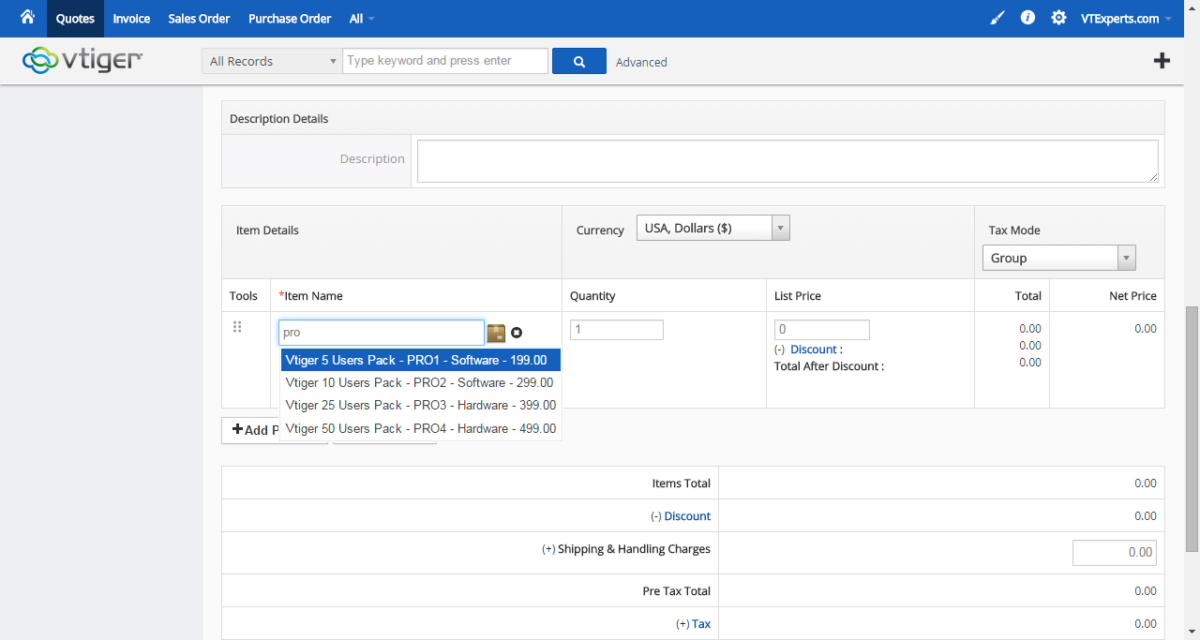Open the info help icon
1200x640 pixels.
point(1027,18)
